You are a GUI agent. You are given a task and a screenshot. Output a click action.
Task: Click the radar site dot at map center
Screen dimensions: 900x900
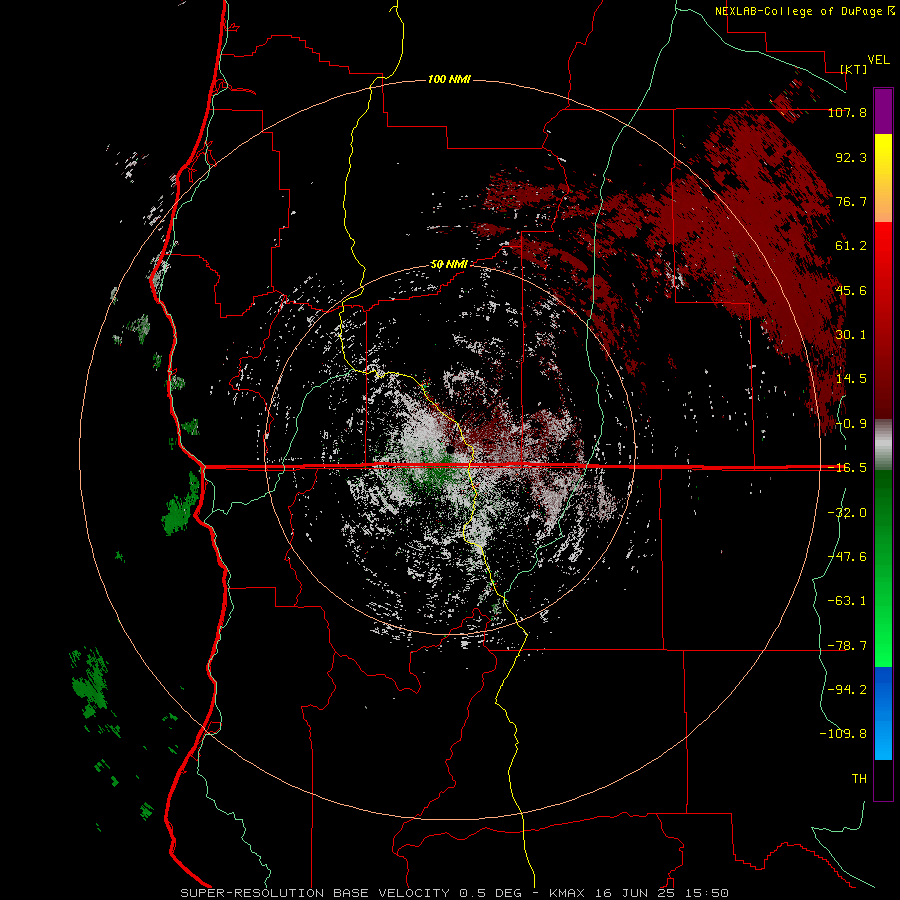coord(451,448)
